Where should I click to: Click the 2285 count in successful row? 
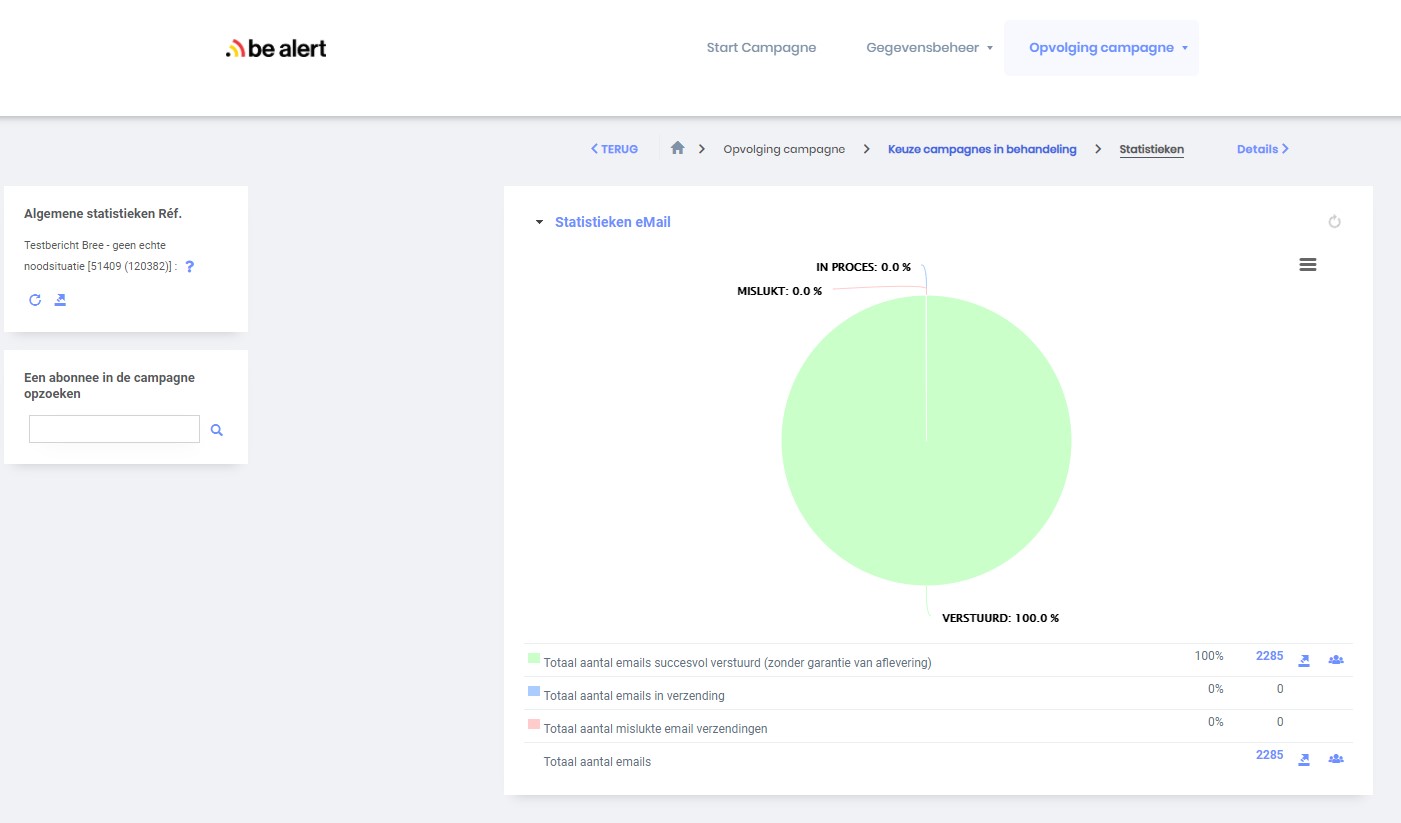coord(1269,656)
